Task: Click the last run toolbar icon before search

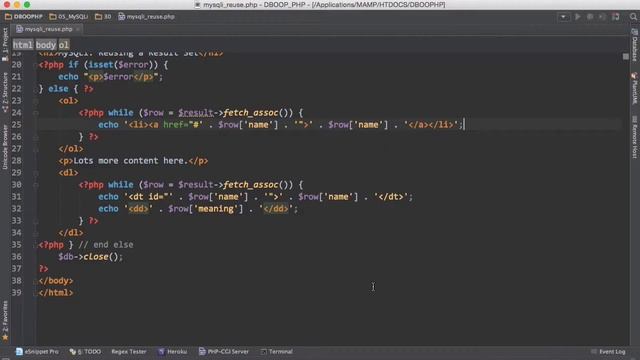Action: click(616, 17)
